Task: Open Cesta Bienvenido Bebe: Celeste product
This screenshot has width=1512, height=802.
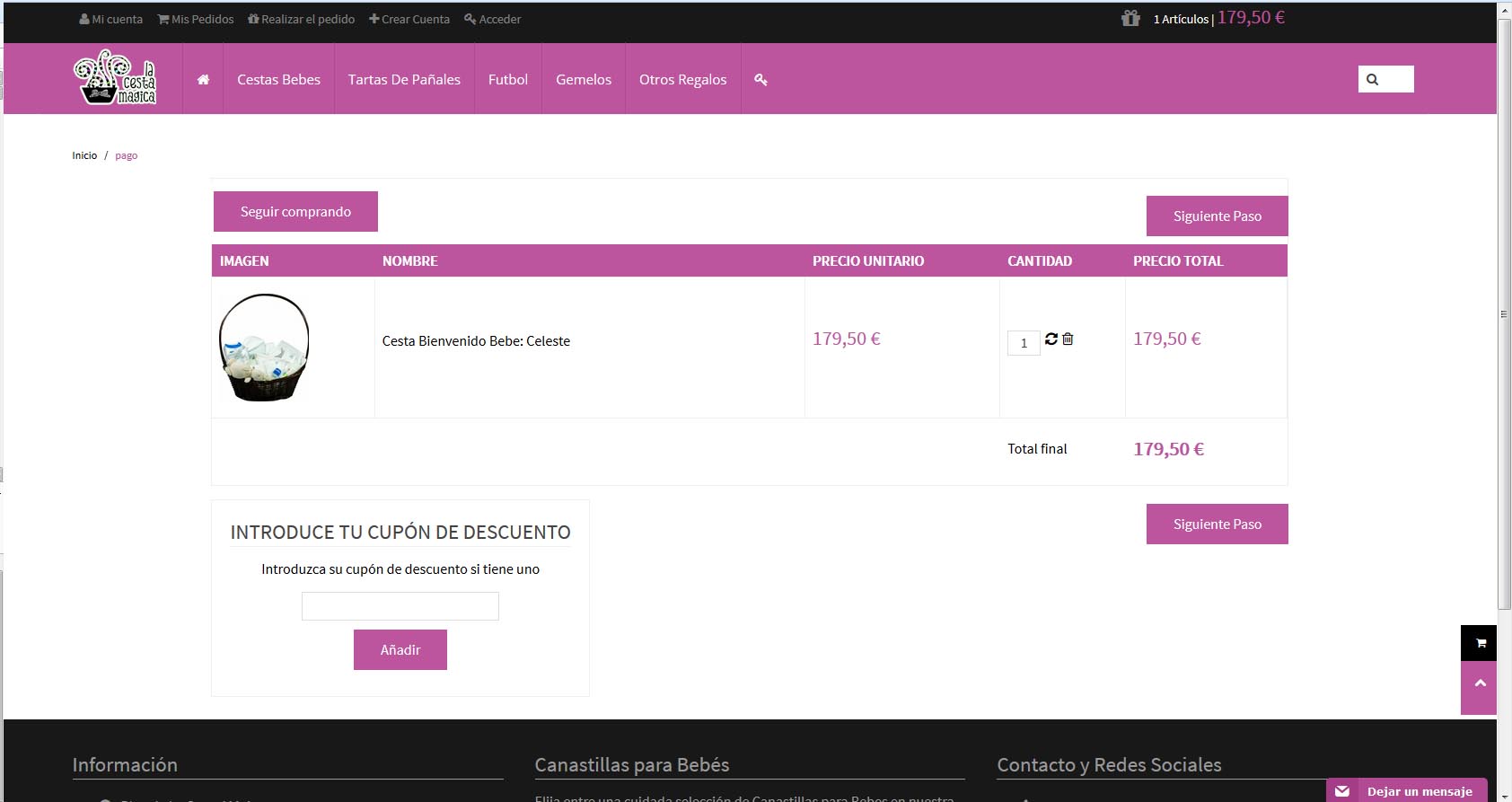Action: click(476, 341)
